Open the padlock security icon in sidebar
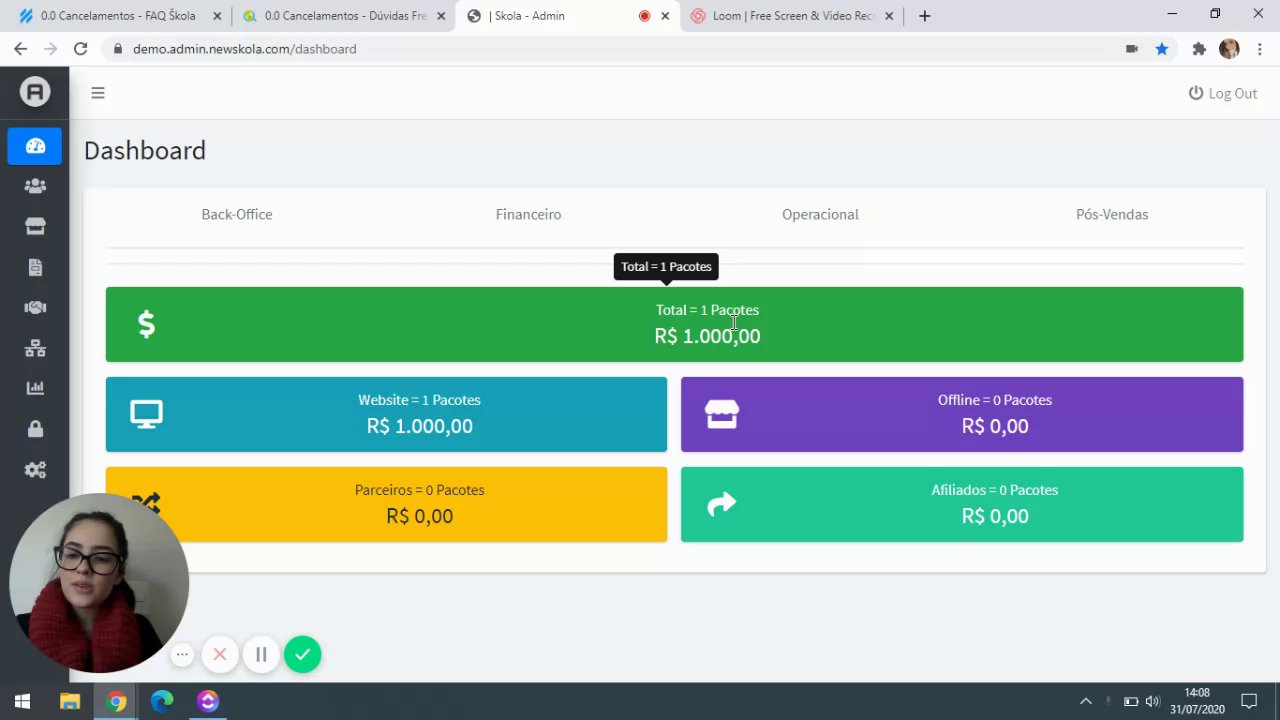This screenshot has height=720, width=1280. coord(35,429)
